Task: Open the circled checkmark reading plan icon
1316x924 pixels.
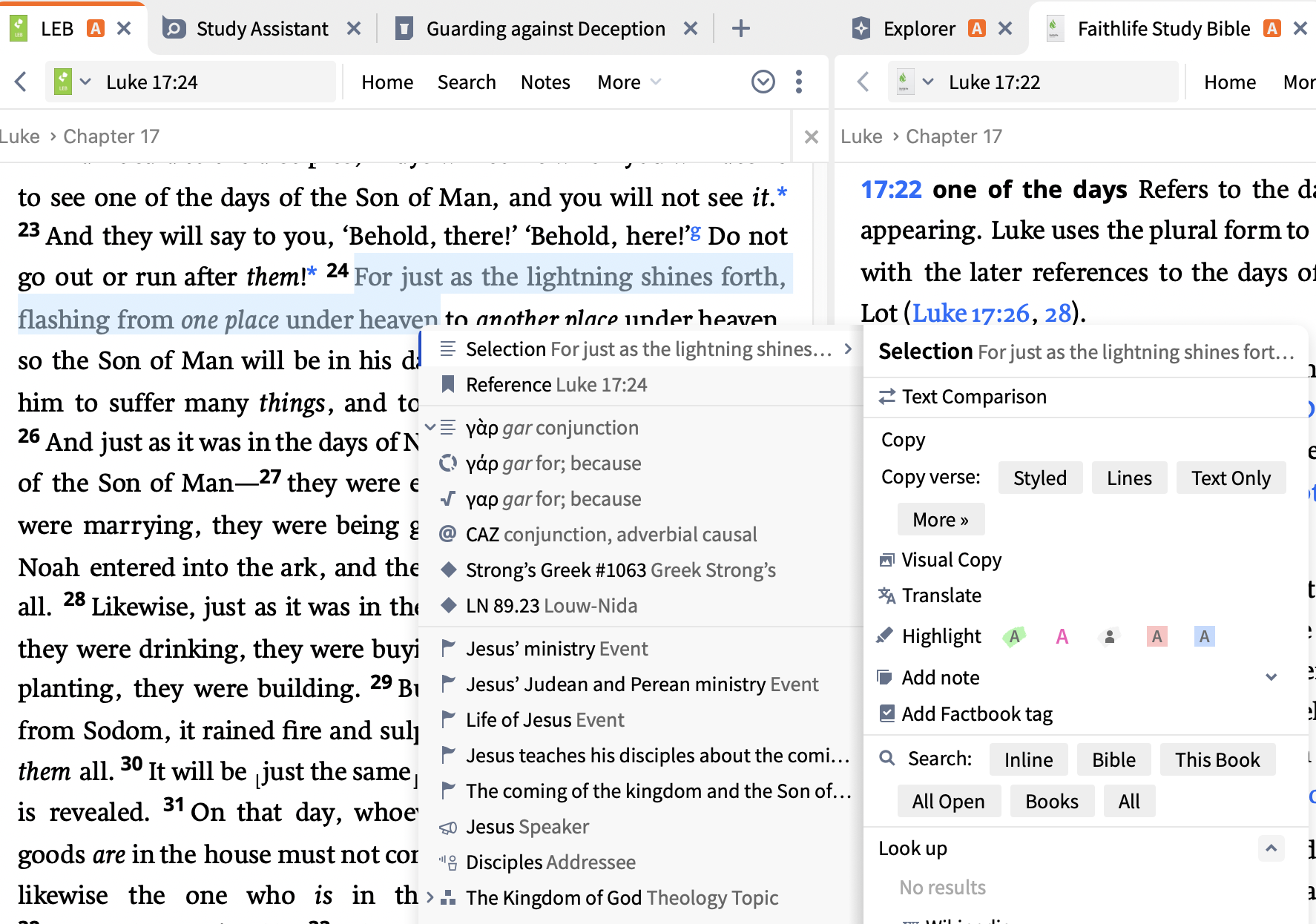Action: click(763, 82)
